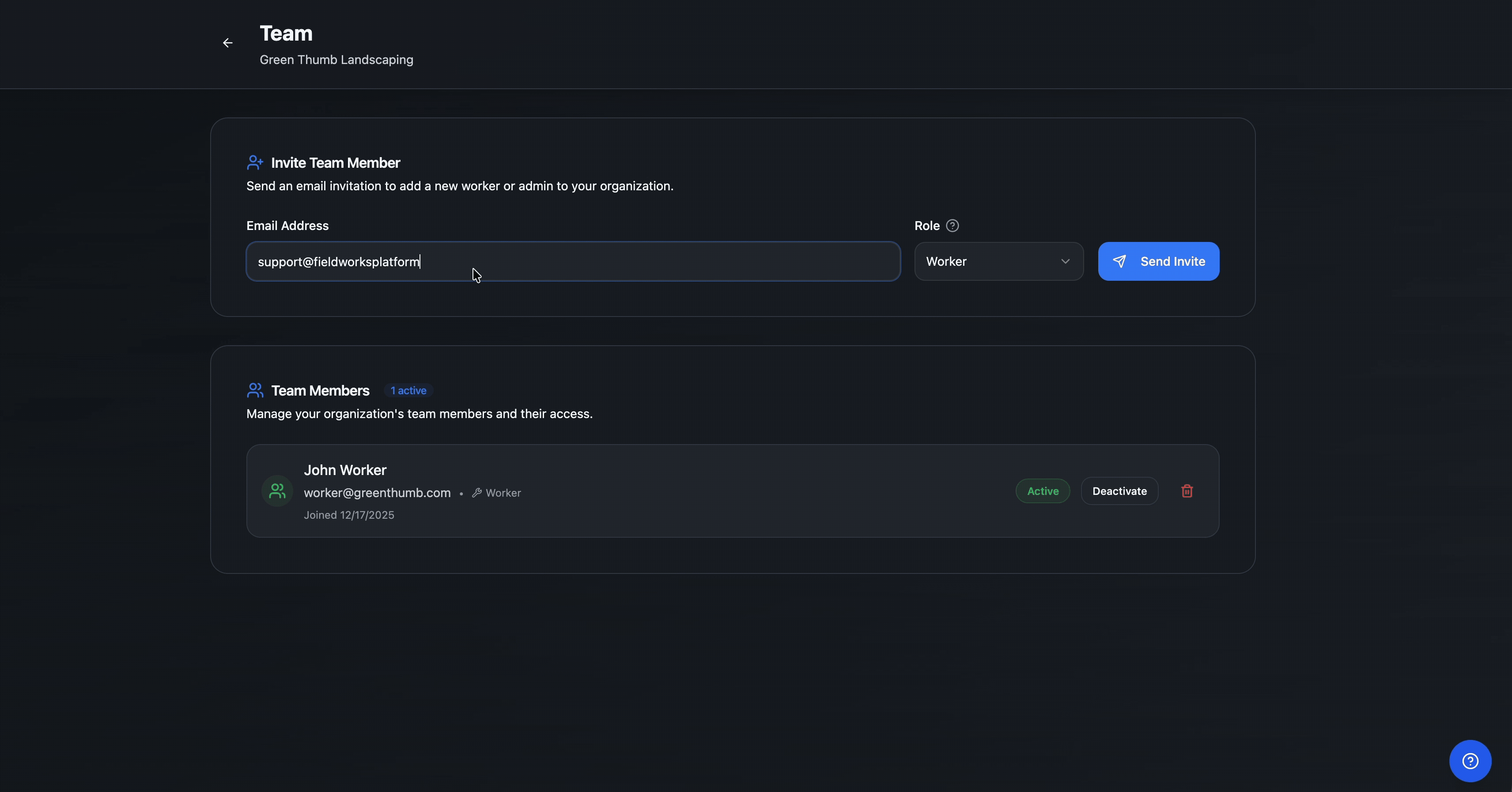Delete John Worker using the trash icon

point(1187,491)
